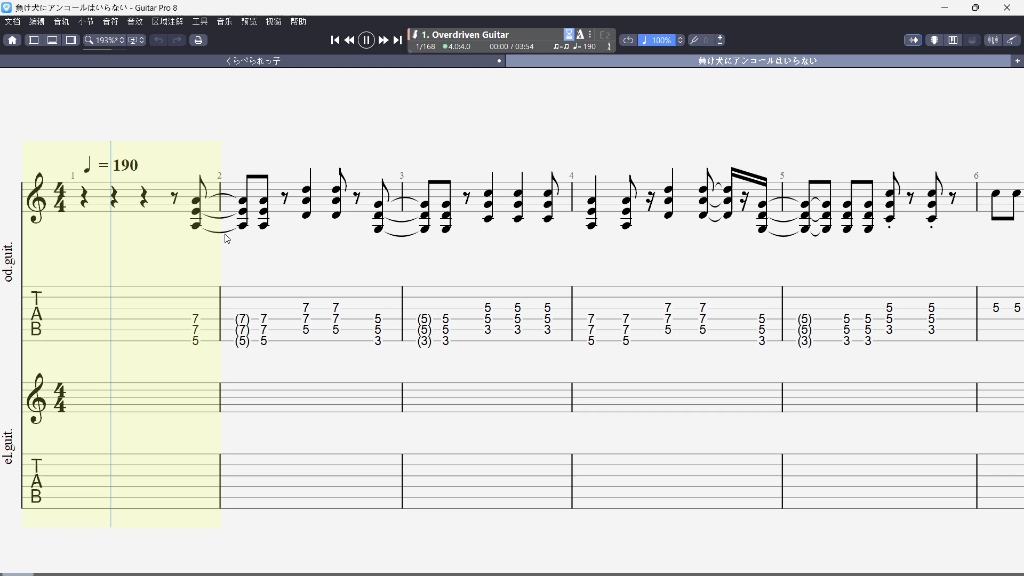
Task: Switch to the left file tab
Action: pyautogui.click(x=253, y=61)
